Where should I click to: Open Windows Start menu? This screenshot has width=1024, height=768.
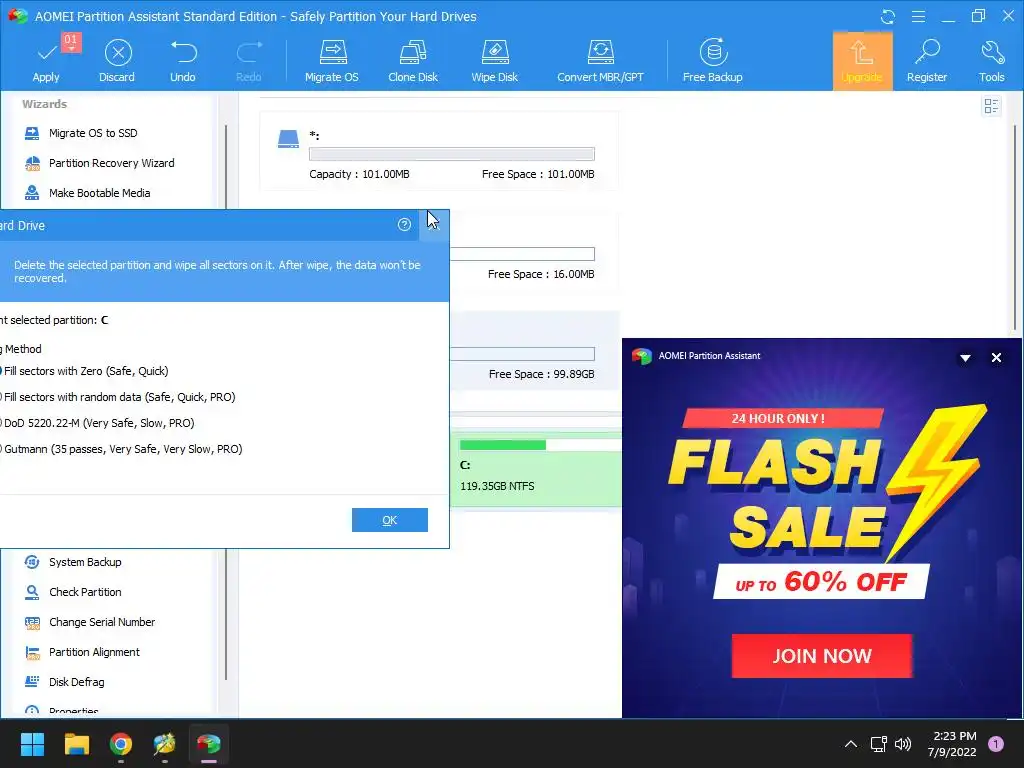[32, 744]
